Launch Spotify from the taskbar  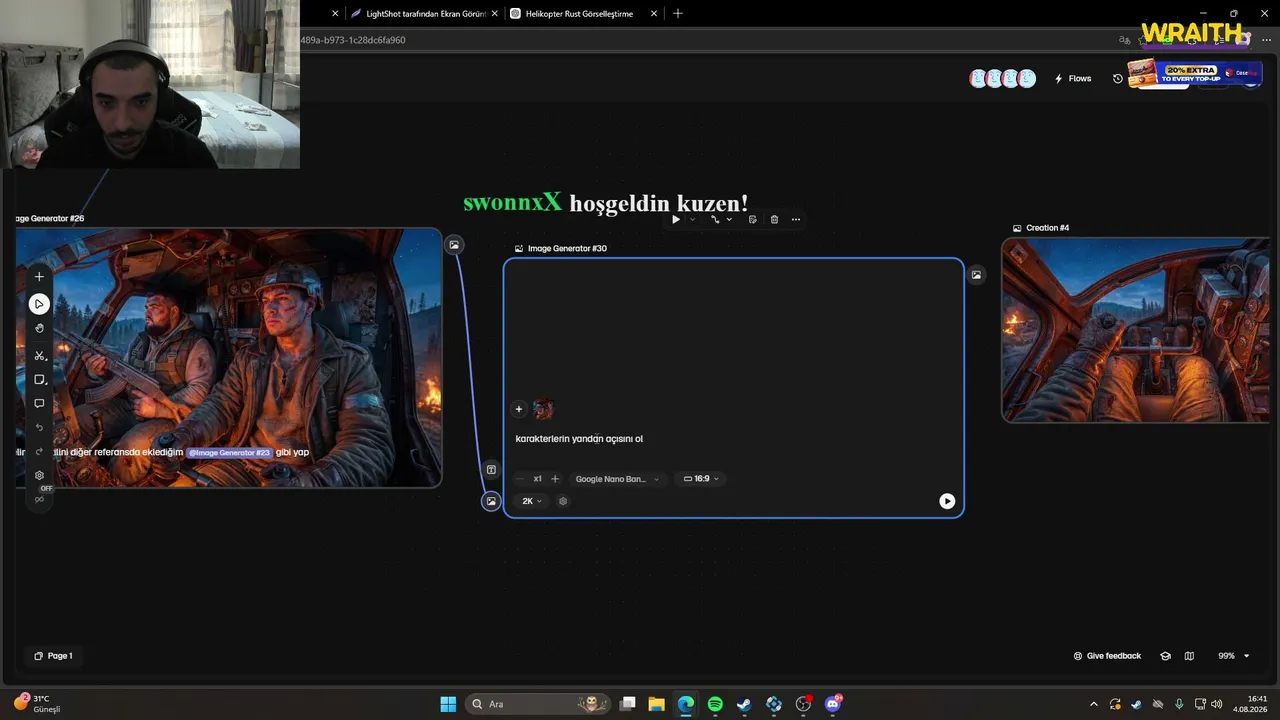(x=715, y=704)
